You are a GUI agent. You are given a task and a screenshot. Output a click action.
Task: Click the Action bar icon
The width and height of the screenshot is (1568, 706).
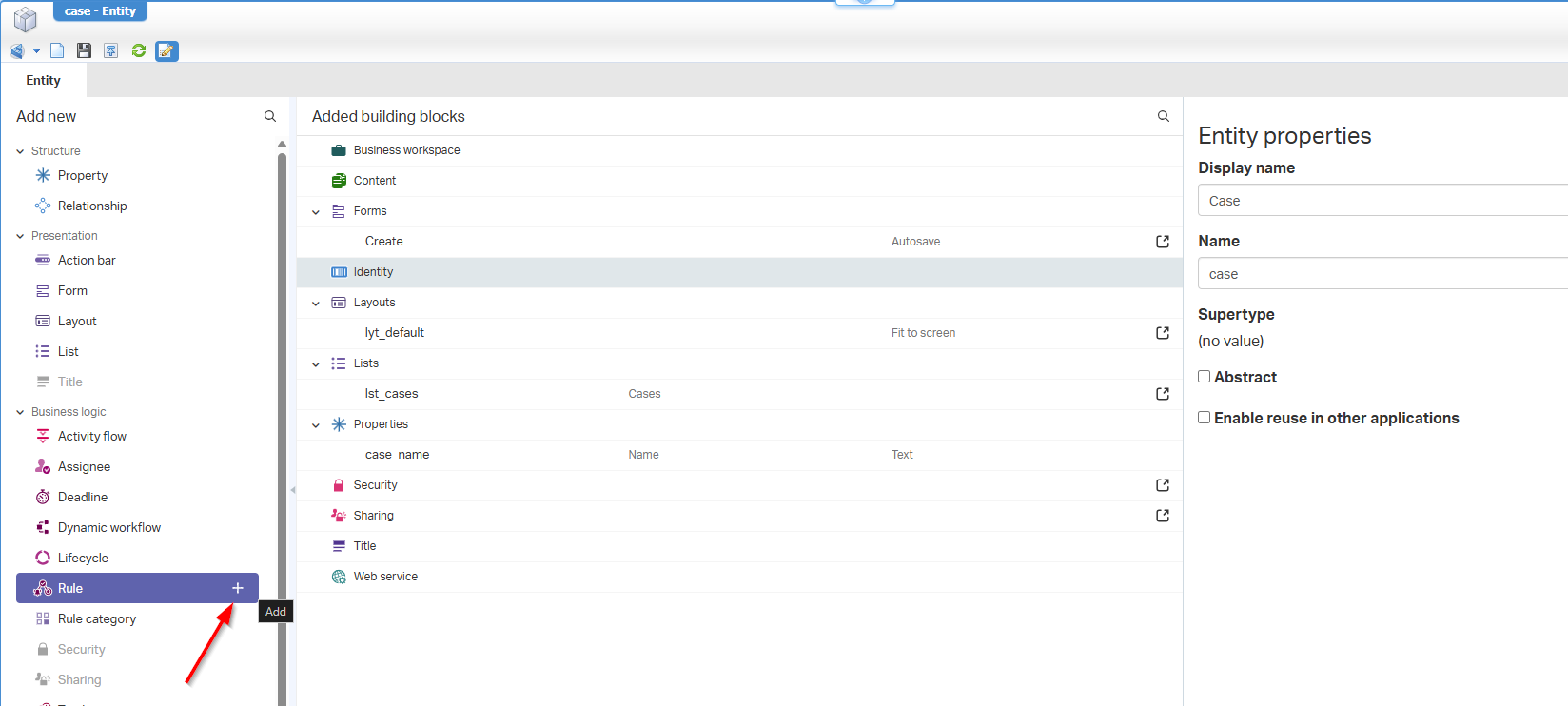[43, 260]
